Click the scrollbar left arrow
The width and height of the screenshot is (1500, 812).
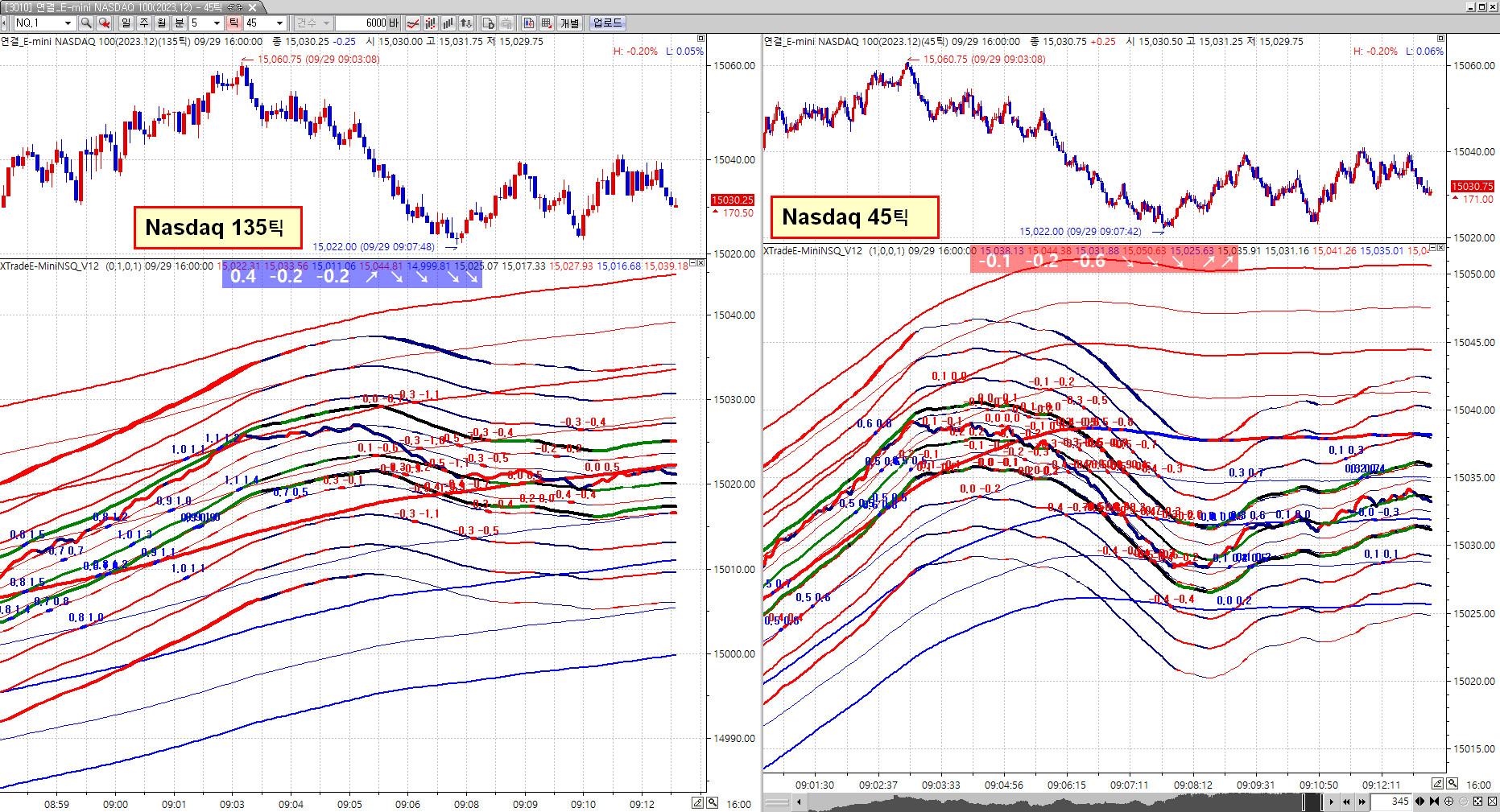(799, 802)
